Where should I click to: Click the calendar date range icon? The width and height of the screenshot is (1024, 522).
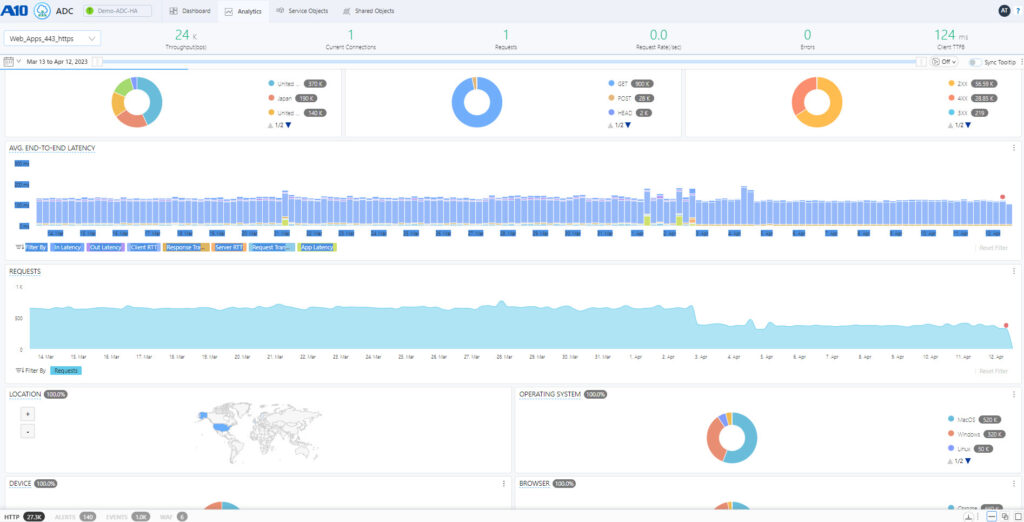coord(8,61)
